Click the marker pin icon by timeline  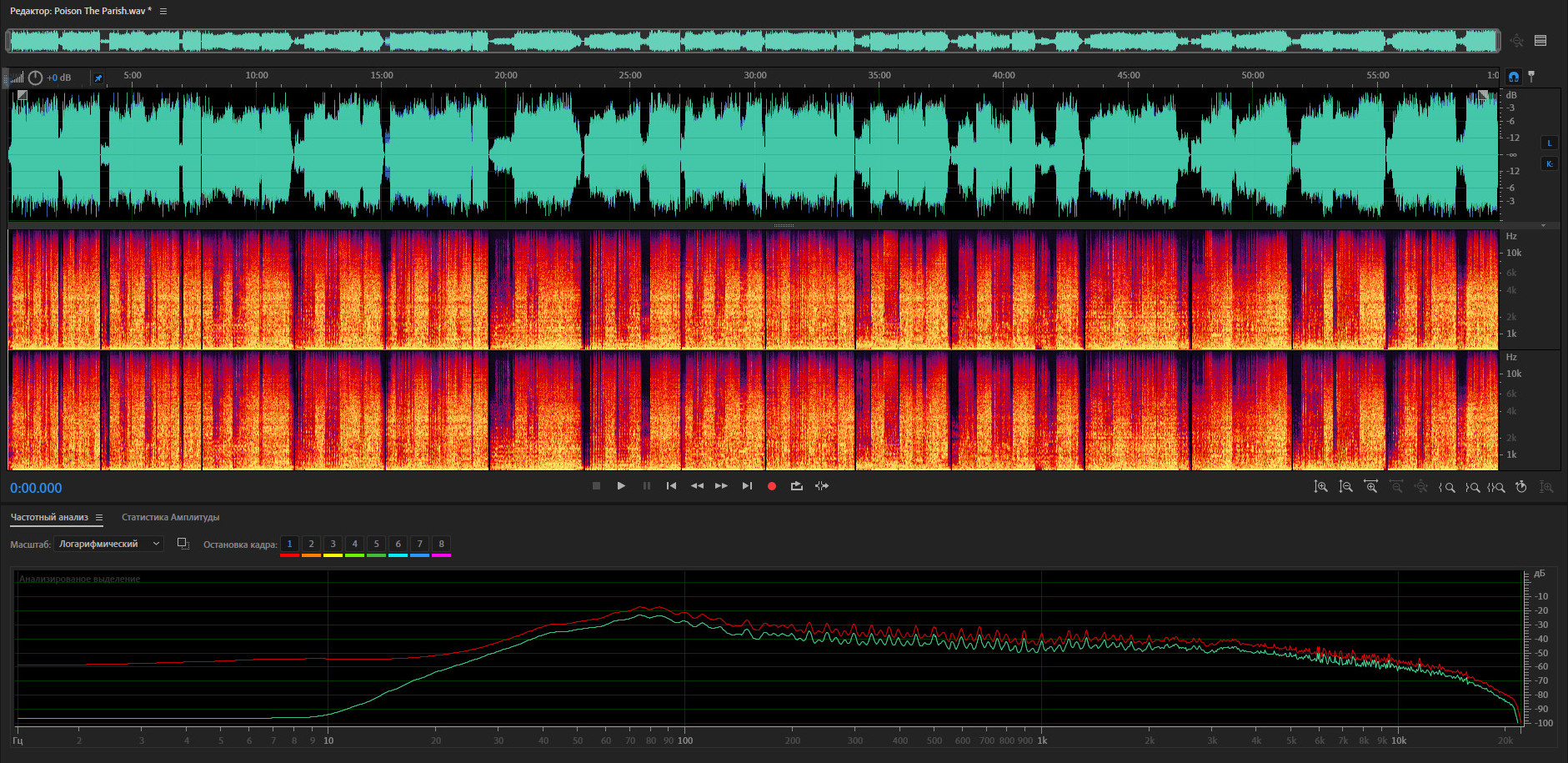(x=1531, y=76)
